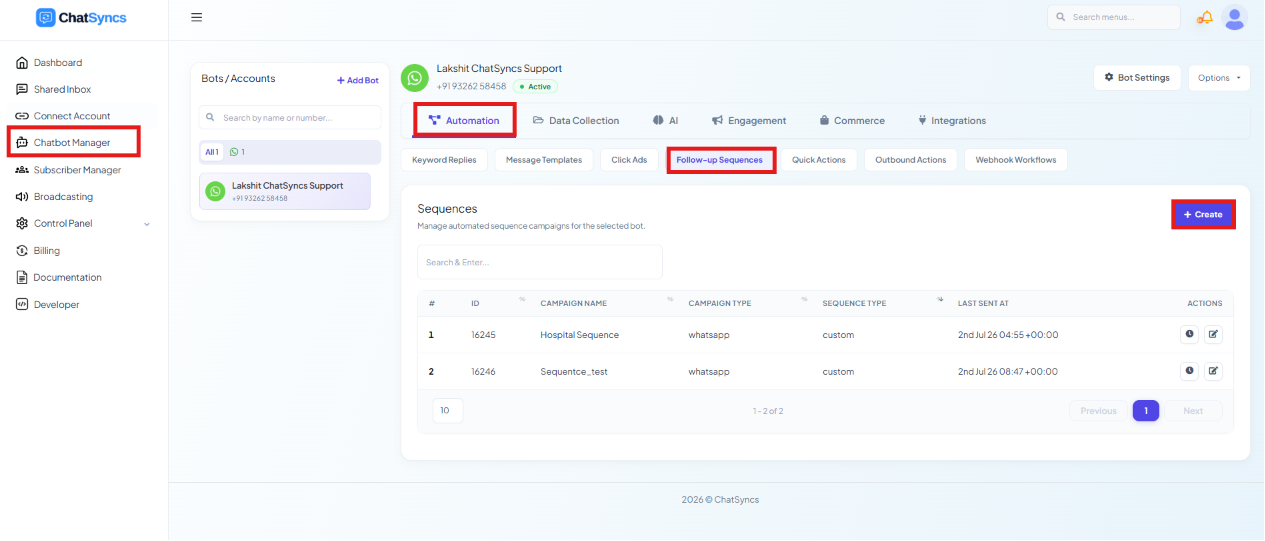Open Connect Account page
Image resolution: width=1265 pixels, height=541 pixels.
click(x=72, y=116)
